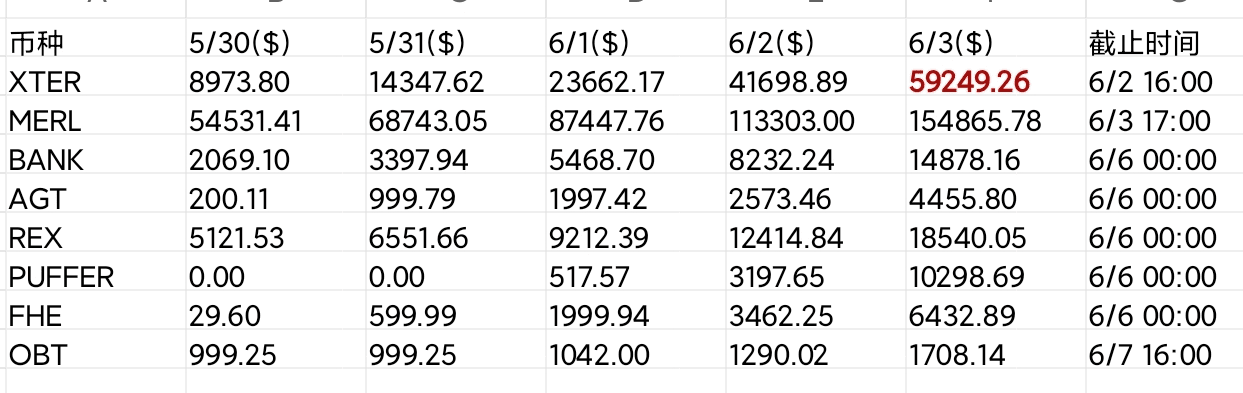The width and height of the screenshot is (1243, 393).
Task: Select the 5/31($) header cell
Action: coord(455,43)
